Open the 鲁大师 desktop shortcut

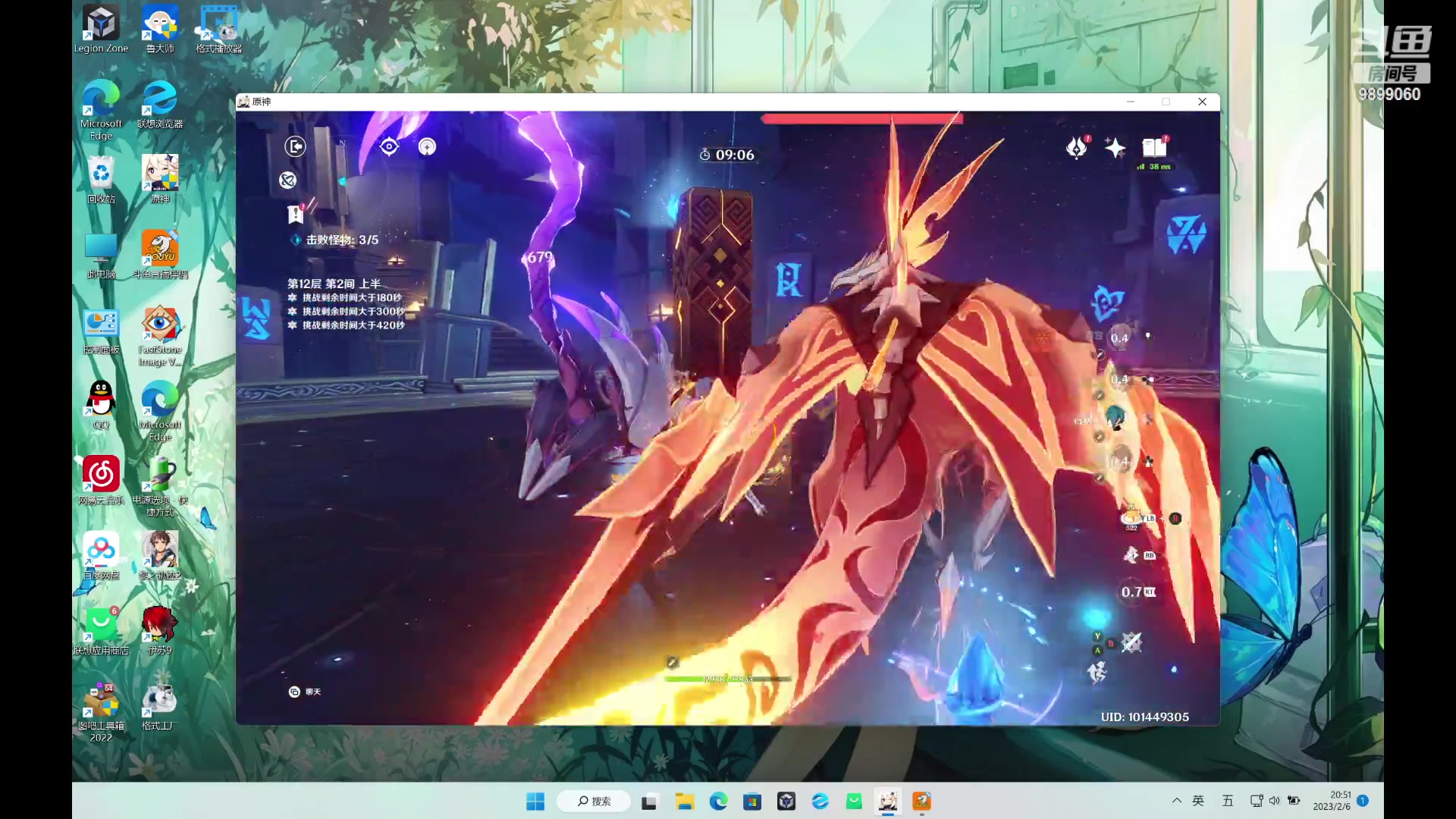click(160, 30)
